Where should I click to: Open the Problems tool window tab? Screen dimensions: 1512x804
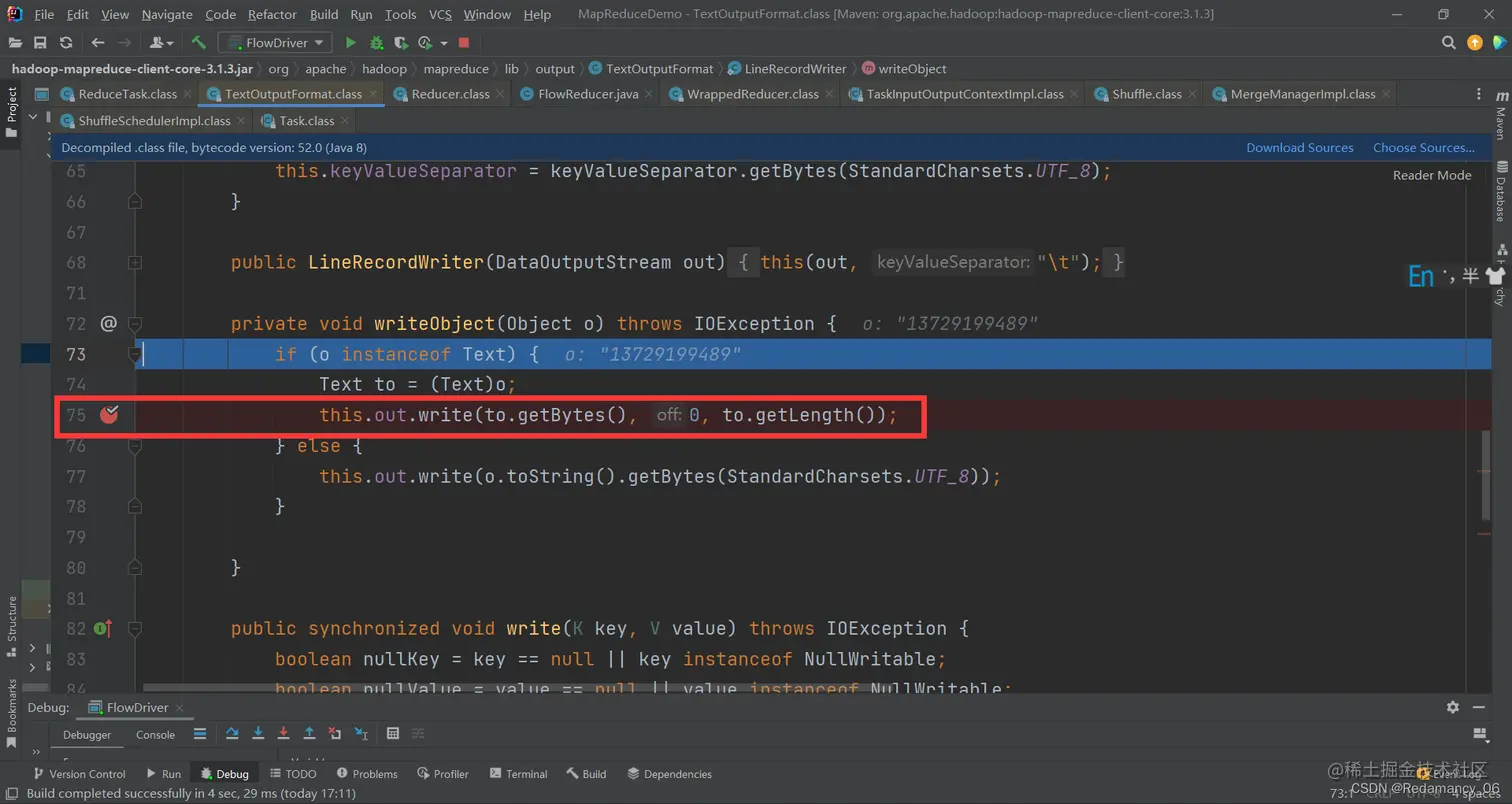(367, 774)
